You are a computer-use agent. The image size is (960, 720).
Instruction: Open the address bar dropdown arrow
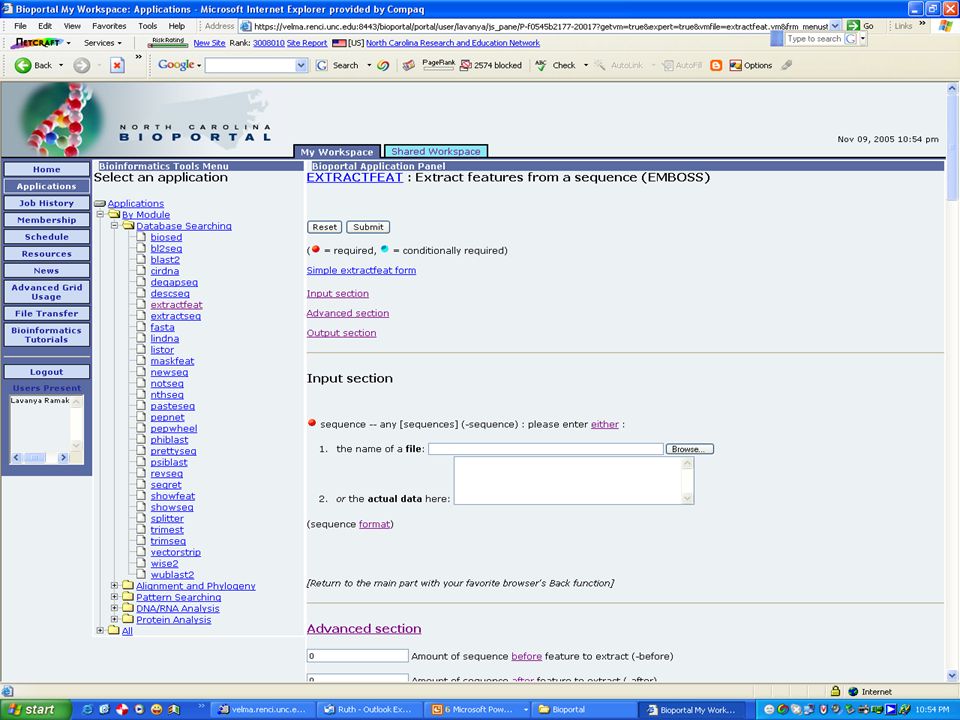pyautogui.click(x=835, y=26)
